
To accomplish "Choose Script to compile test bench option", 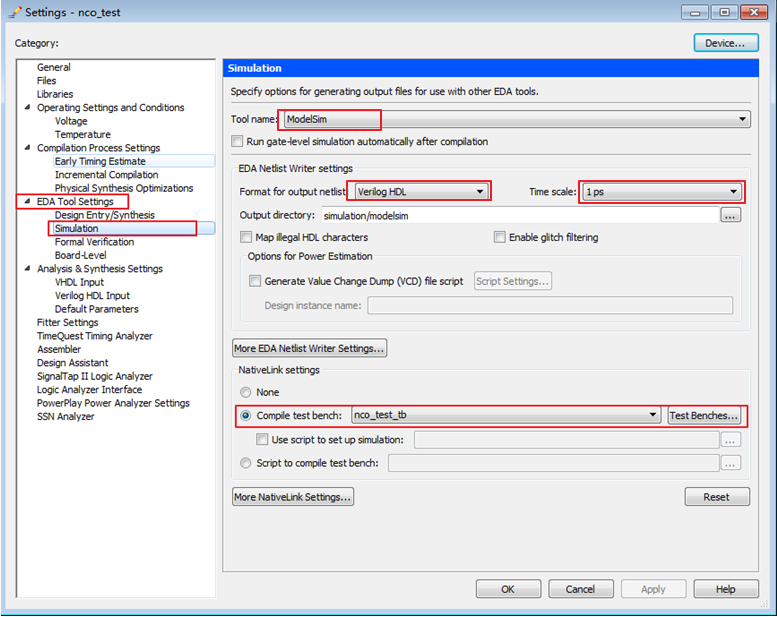I will click(x=246, y=463).
